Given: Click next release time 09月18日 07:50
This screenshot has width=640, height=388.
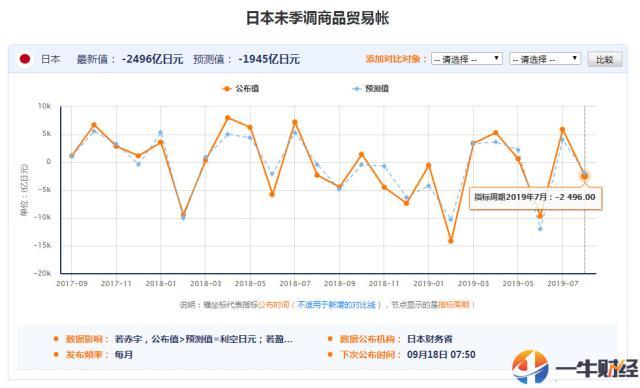Looking at the screenshot, I should tap(441, 355).
